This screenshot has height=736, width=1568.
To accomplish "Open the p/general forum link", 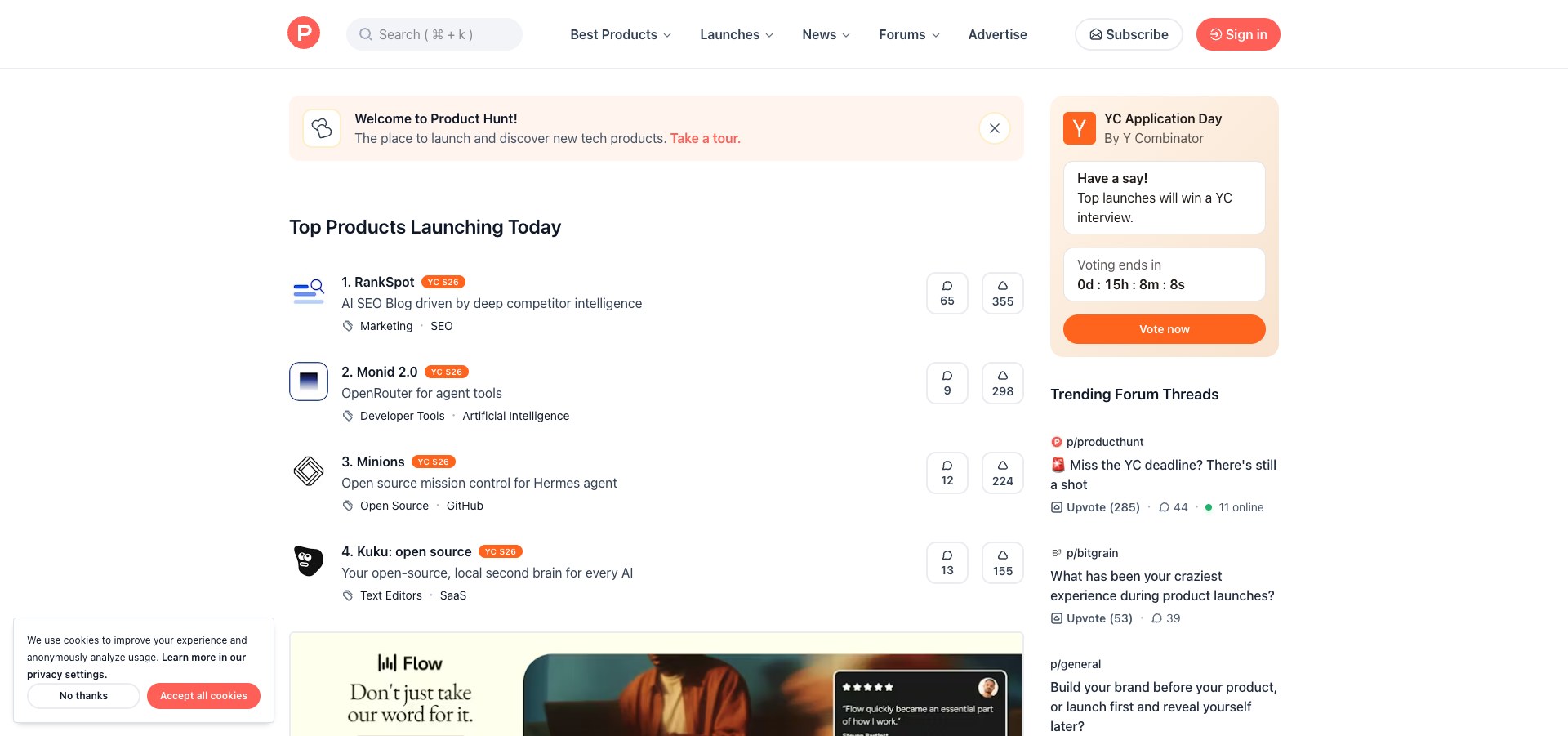I will pyautogui.click(x=1076, y=664).
